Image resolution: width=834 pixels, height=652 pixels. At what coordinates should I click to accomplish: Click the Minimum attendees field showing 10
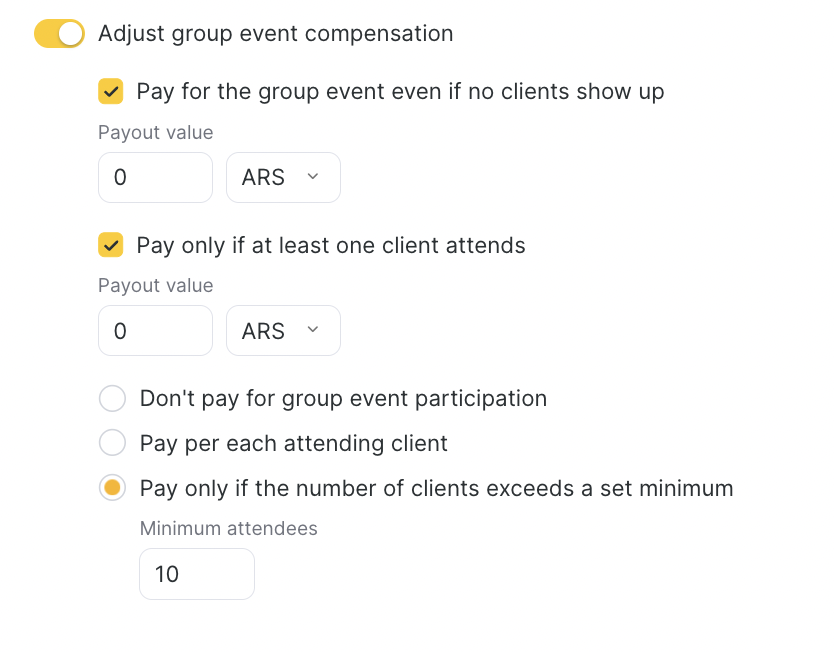(196, 574)
